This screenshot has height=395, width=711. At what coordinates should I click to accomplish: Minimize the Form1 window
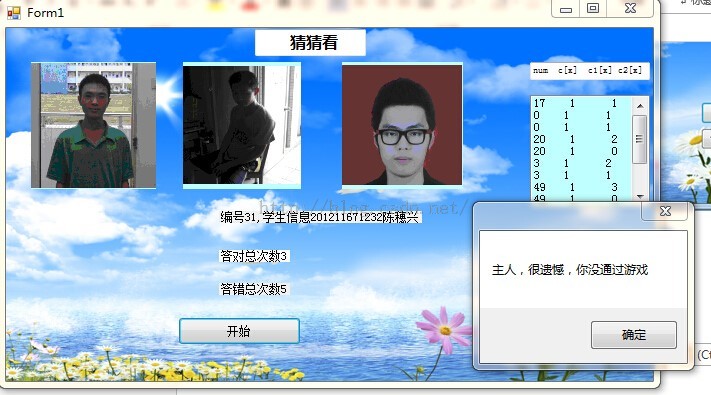[565, 9]
